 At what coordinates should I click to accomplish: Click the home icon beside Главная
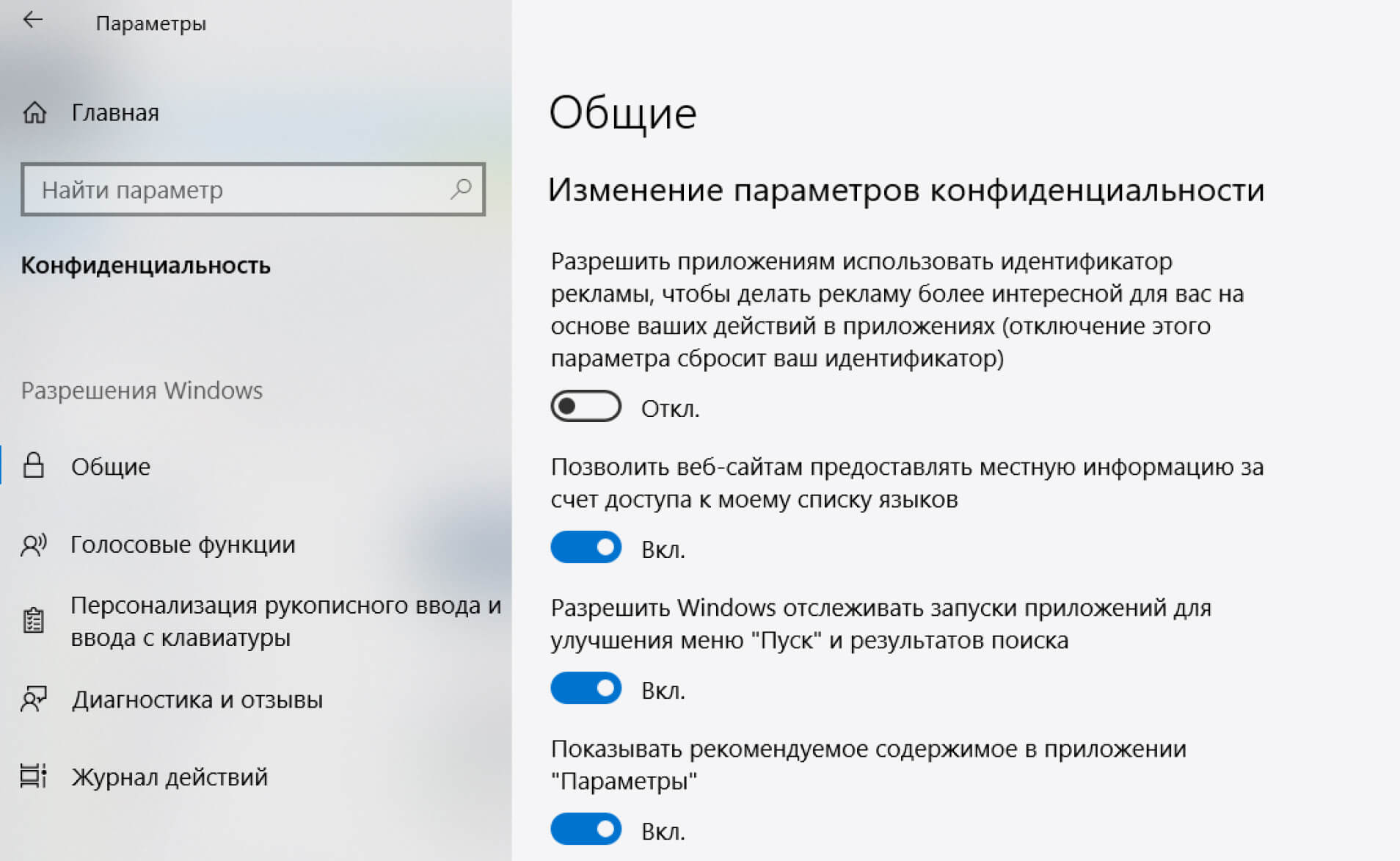pos(34,113)
